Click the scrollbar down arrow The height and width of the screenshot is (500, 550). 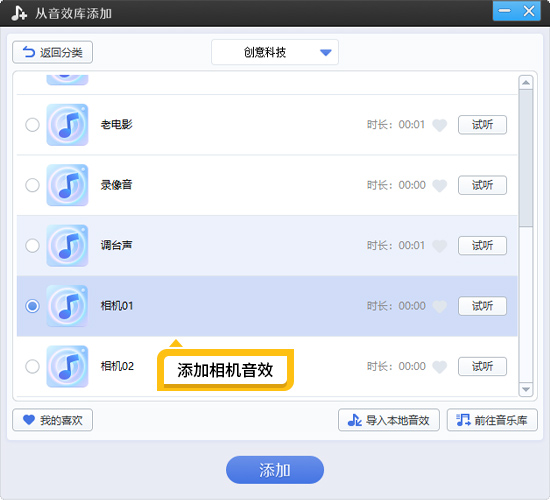tap(526, 389)
